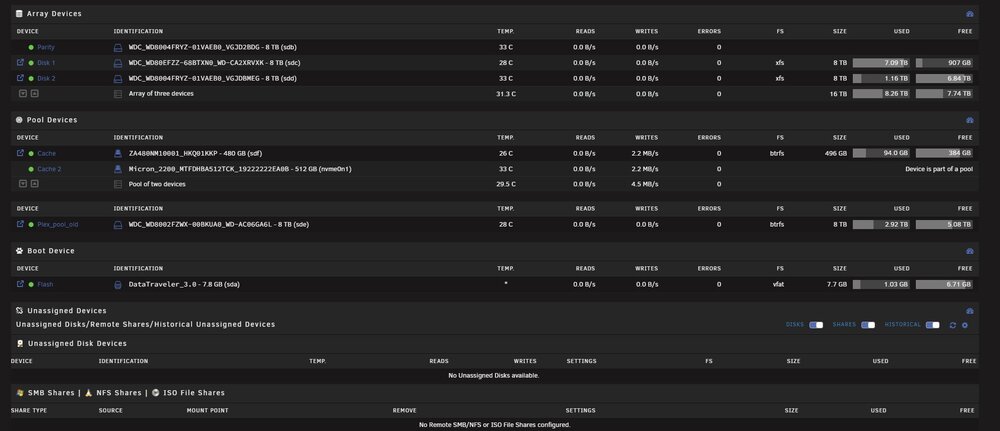Click the hard drive icon beside WDC_WD8004FRYZ-01VAEB0_VGJD2BDG
Screen dimensions: 1000x431
[117, 47]
